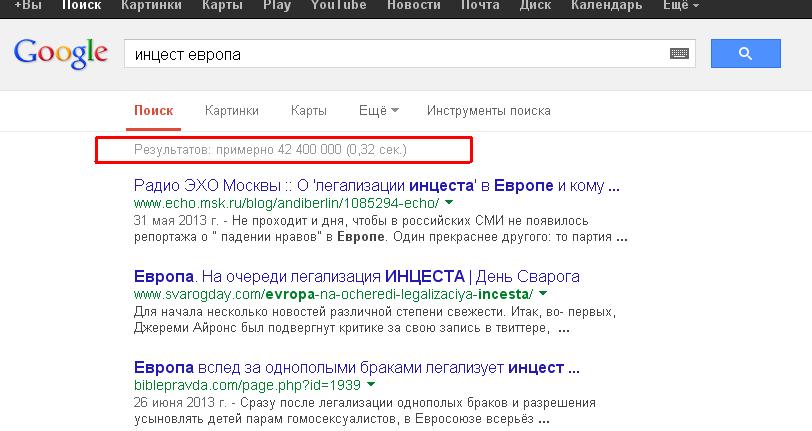
Task: Click the blue magnifier search button
Action: coord(745,54)
